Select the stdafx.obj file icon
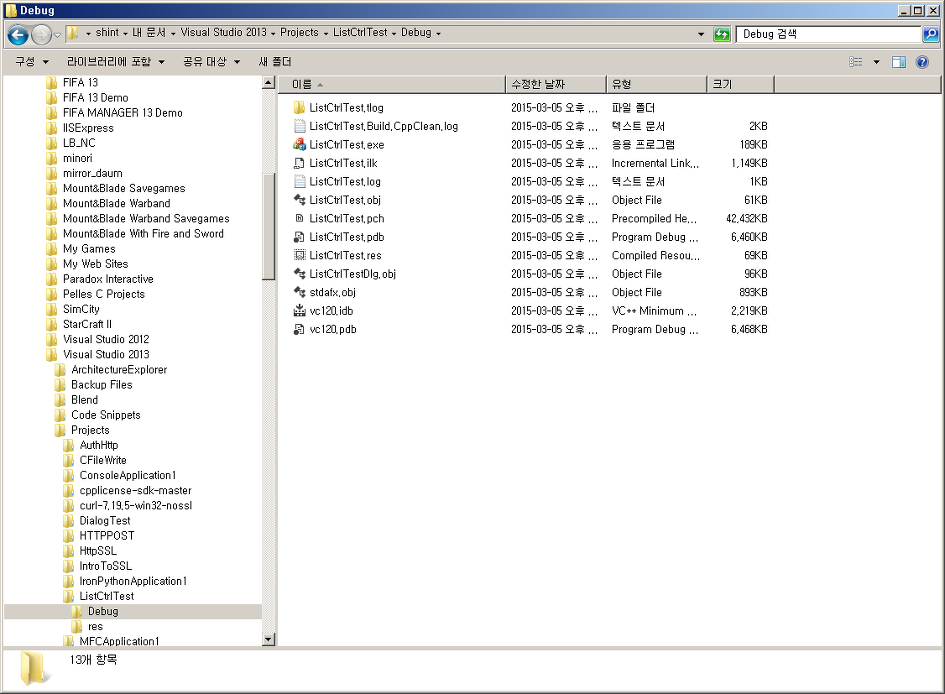 pos(300,293)
